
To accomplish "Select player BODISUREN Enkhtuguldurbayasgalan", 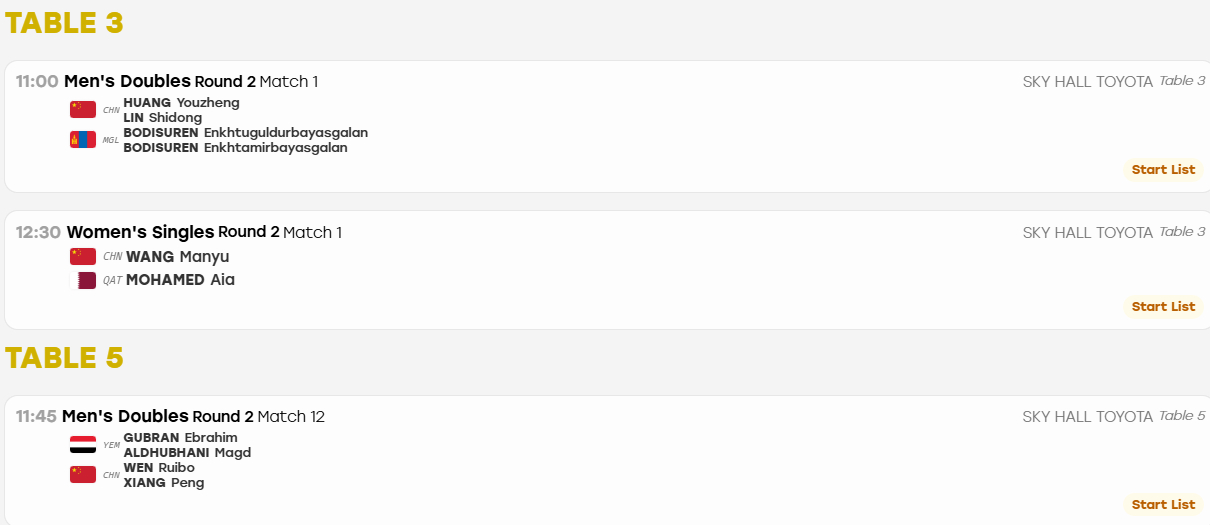I will [245, 133].
